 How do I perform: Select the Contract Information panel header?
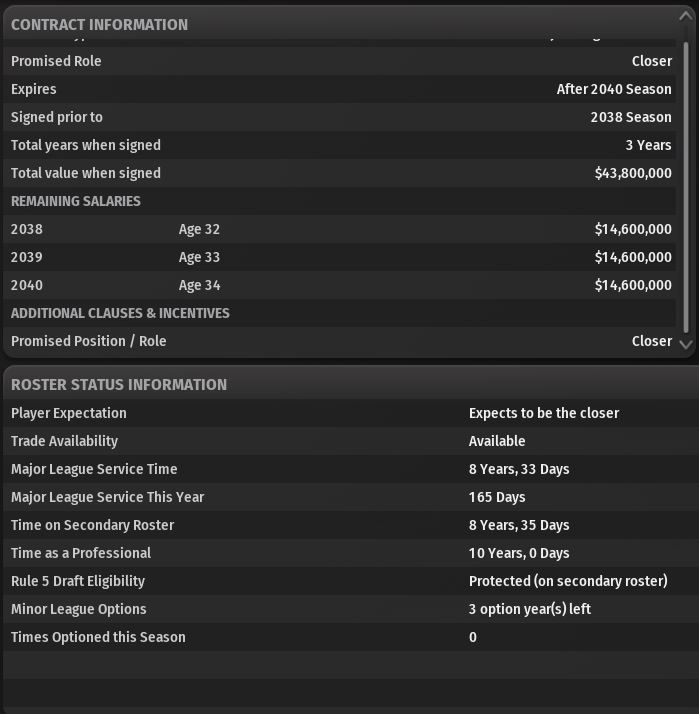pos(99,25)
